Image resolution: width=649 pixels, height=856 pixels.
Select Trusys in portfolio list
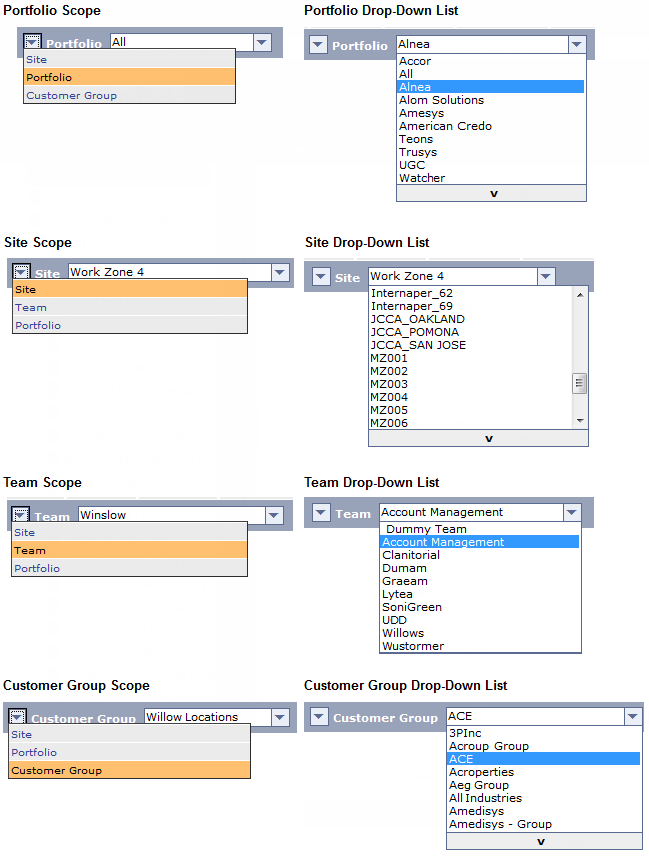coord(491,152)
